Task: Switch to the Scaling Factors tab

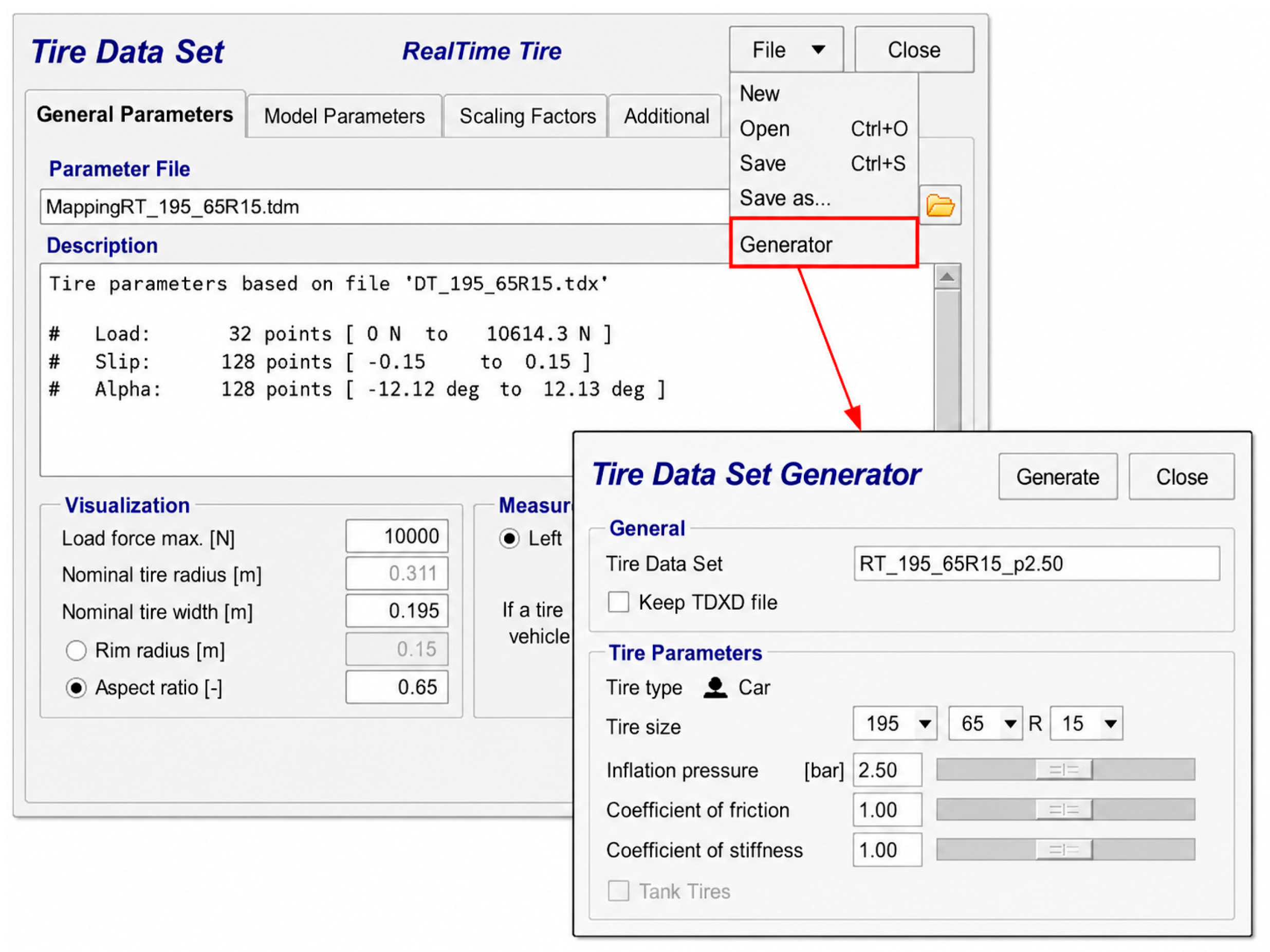Action: 527,116
